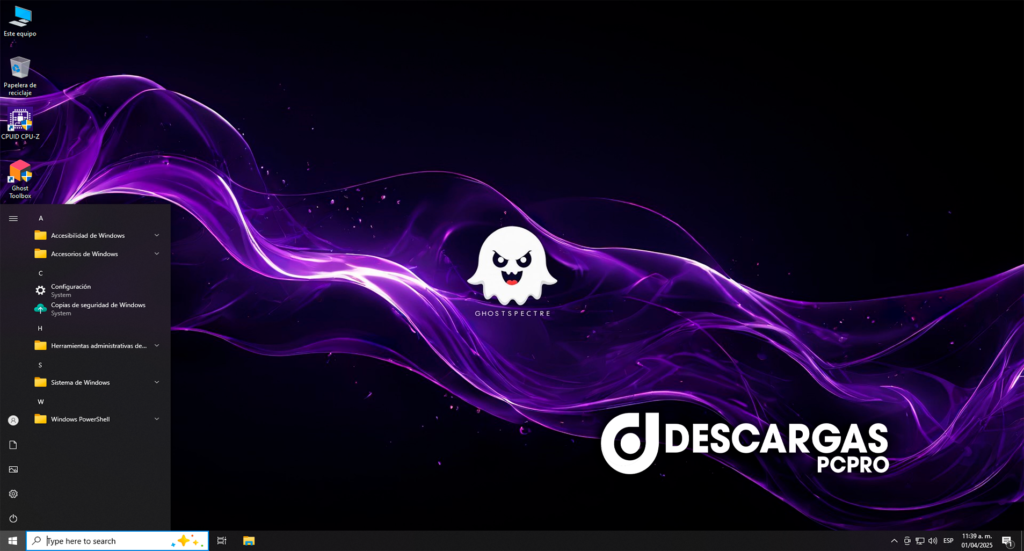Open the volume speaker icon in the tray
Viewport: 1024px width, 551px height.
(932, 541)
